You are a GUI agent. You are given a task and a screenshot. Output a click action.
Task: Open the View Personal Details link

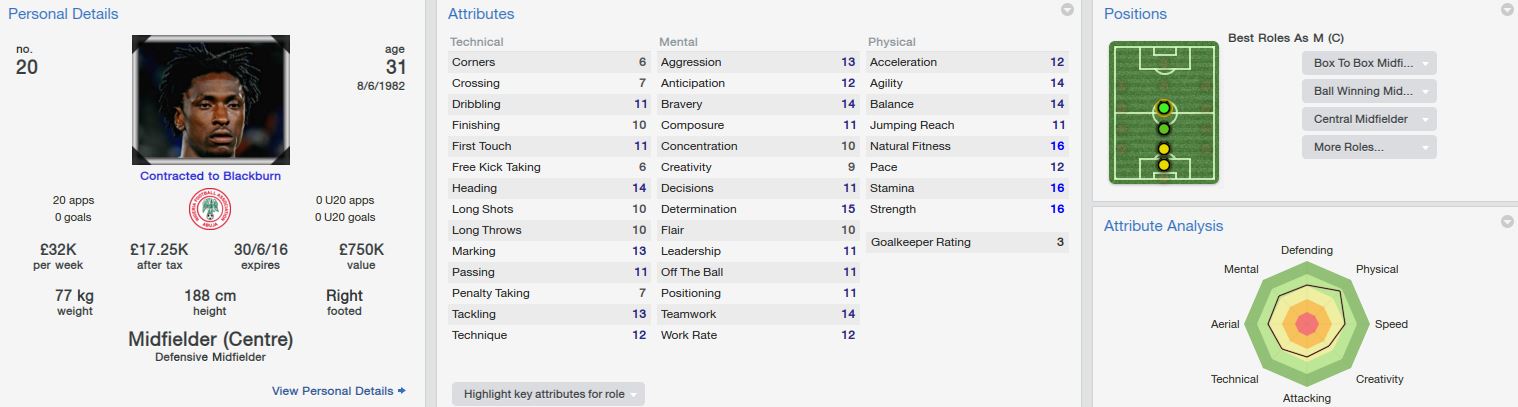coord(338,391)
